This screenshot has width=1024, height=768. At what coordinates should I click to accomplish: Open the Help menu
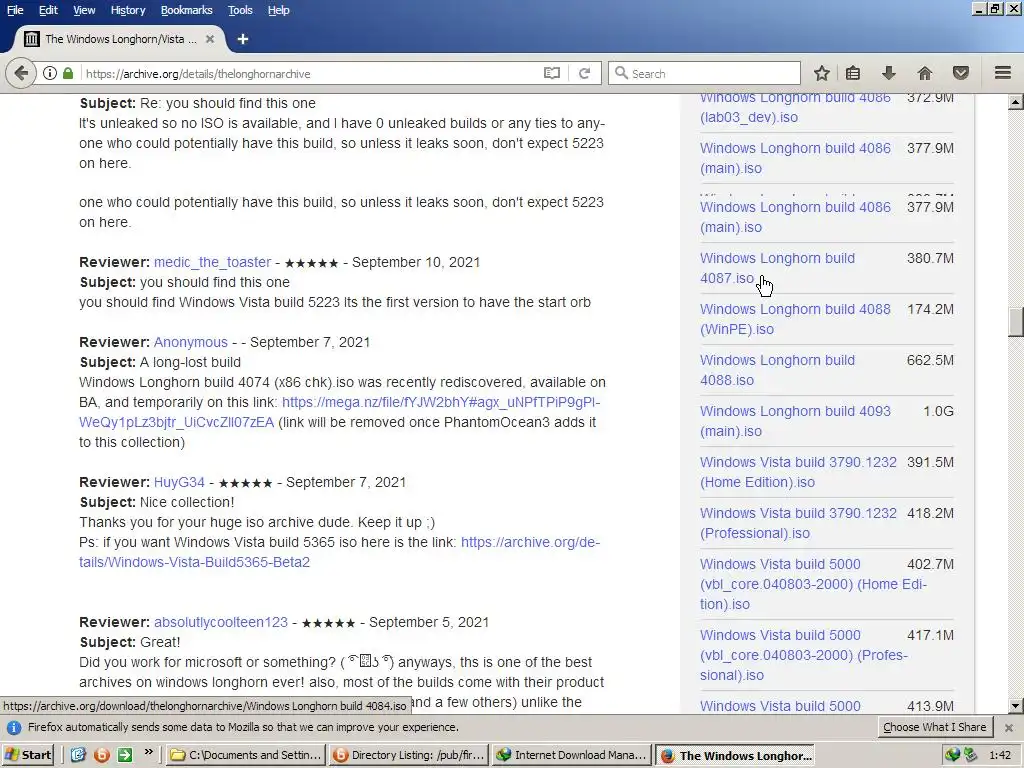pyautogui.click(x=278, y=10)
